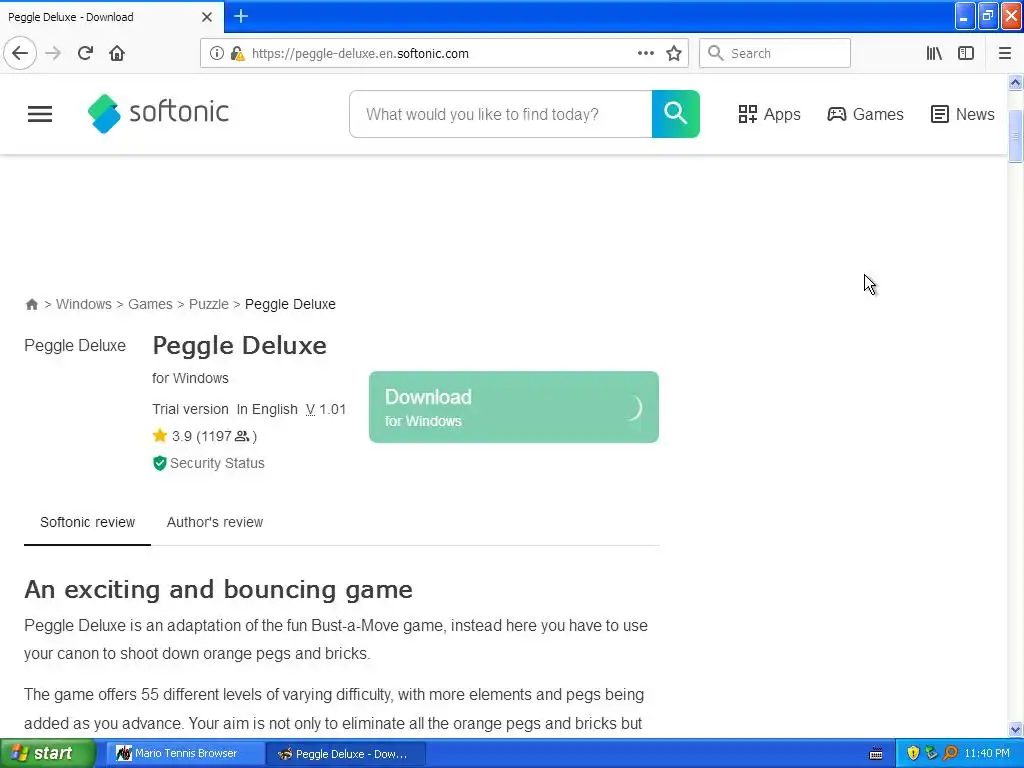Reload the current page
The width and height of the screenshot is (1024, 768).
tap(86, 53)
